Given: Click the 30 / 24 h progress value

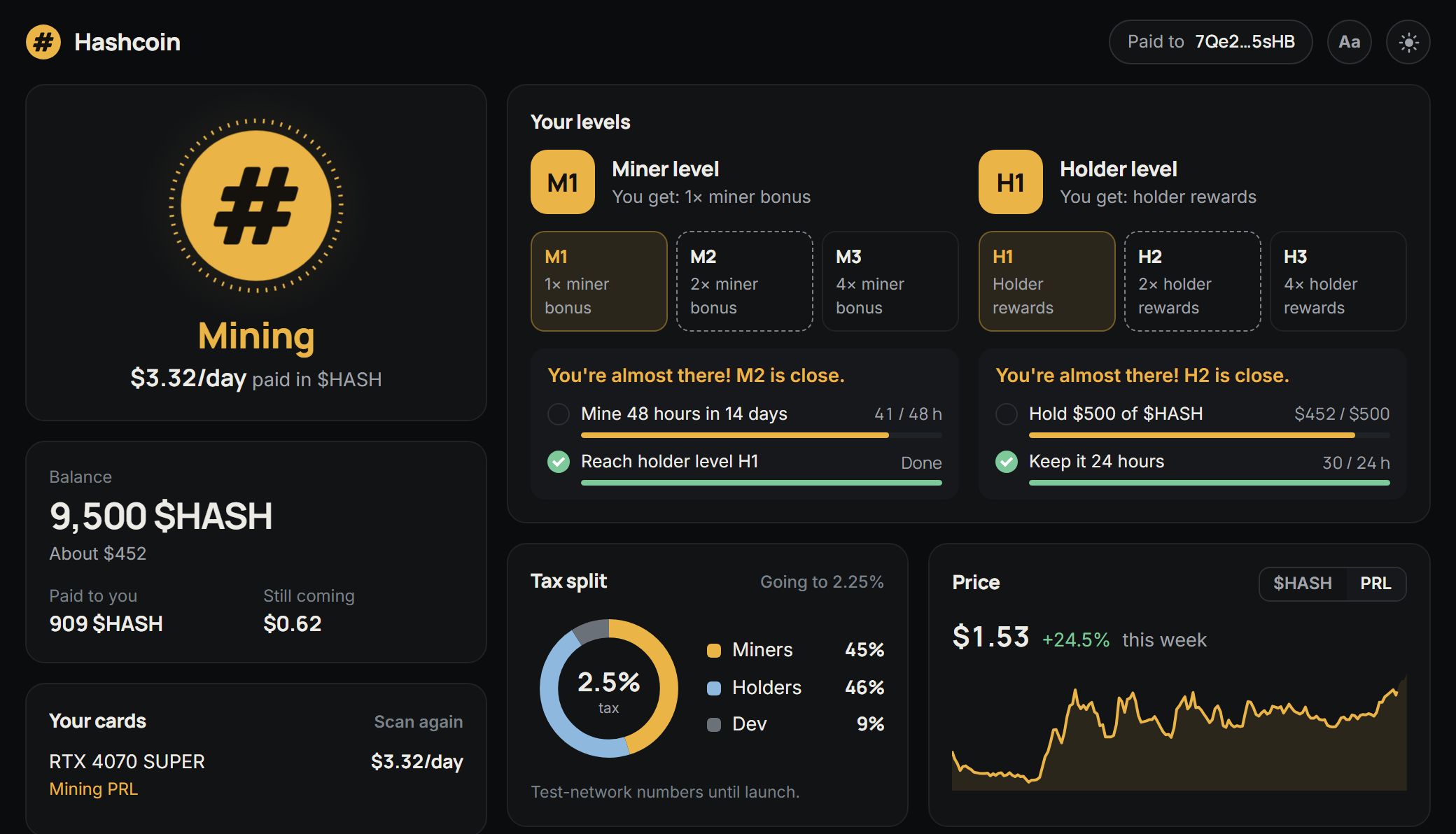Looking at the screenshot, I should pyautogui.click(x=1356, y=462).
